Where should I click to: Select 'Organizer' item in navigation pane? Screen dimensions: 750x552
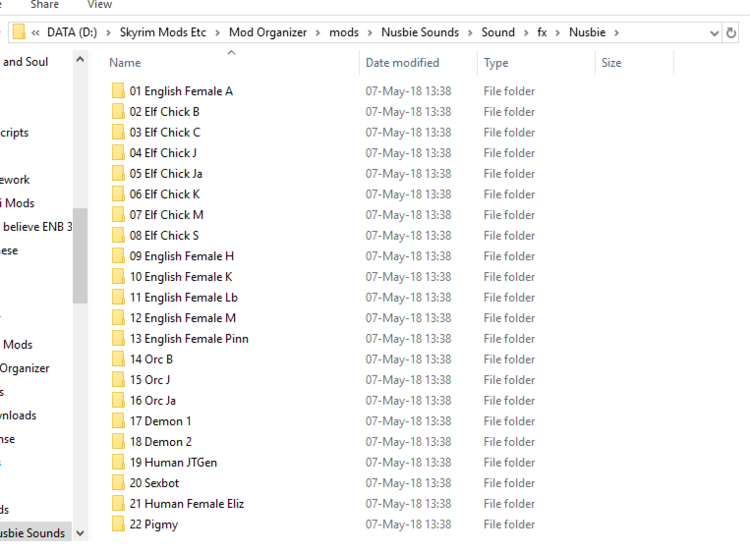coord(24,368)
